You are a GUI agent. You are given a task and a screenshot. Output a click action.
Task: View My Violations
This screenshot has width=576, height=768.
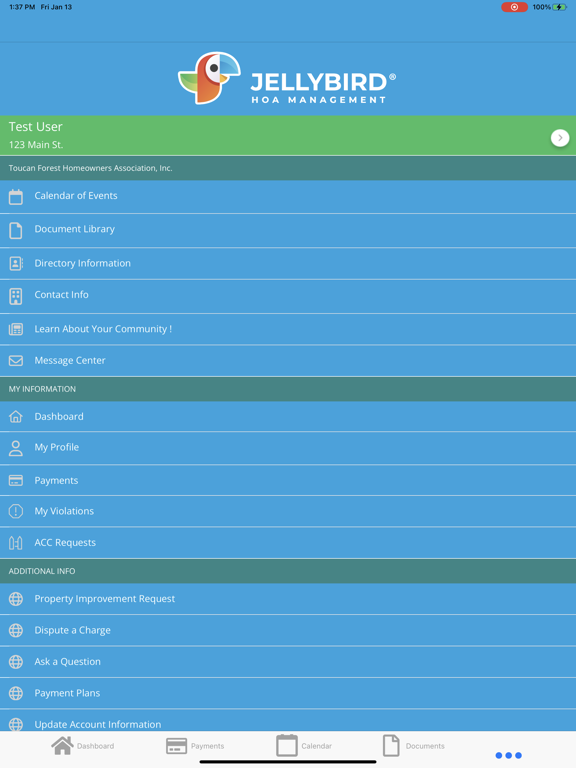point(288,511)
